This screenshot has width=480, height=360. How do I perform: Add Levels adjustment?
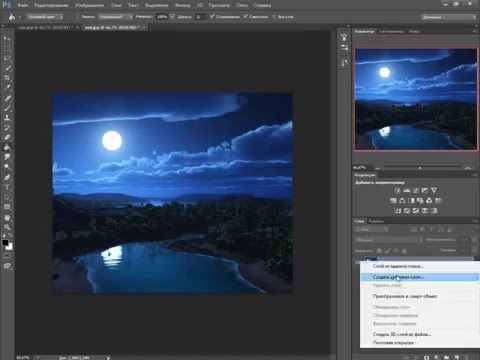(407, 190)
